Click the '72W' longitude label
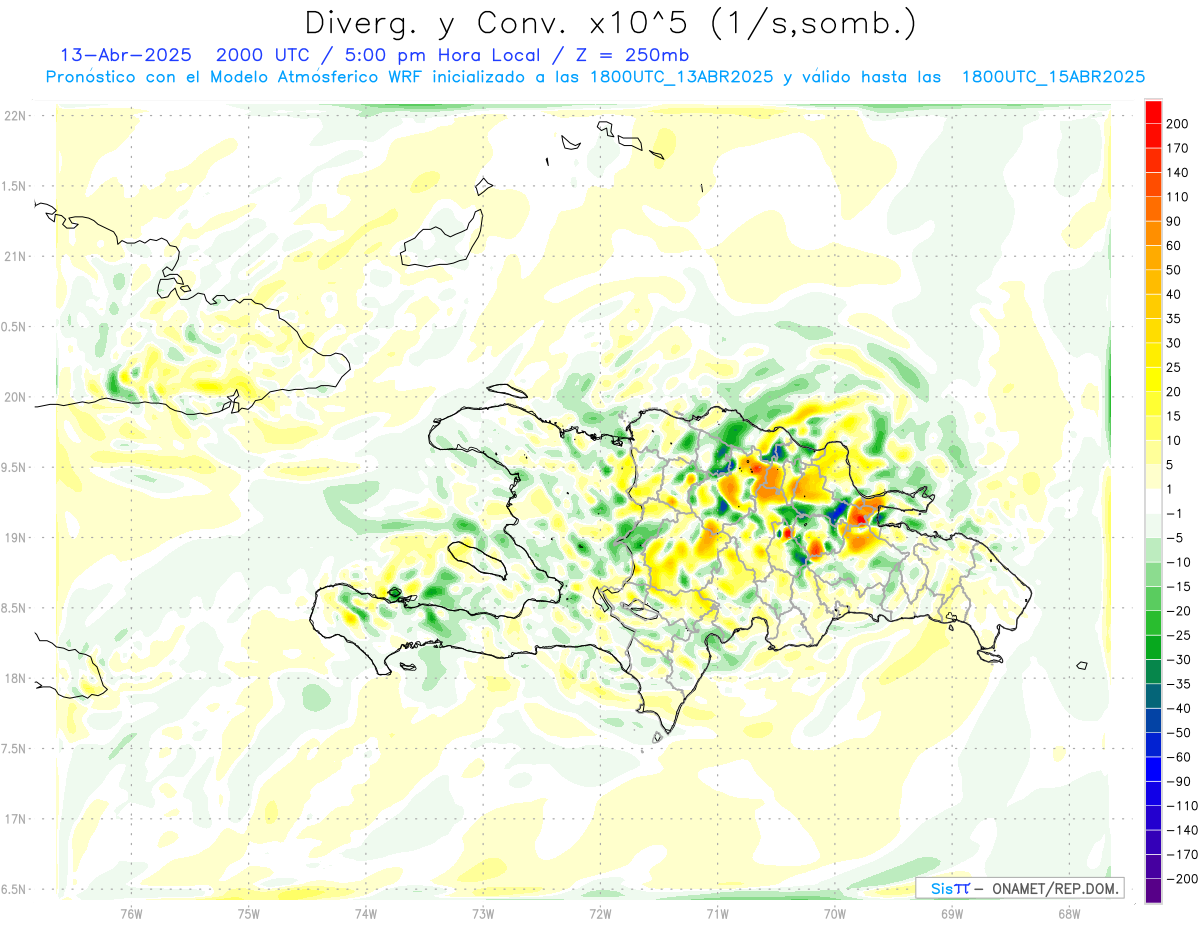The width and height of the screenshot is (1200, 927). [600, 913]
